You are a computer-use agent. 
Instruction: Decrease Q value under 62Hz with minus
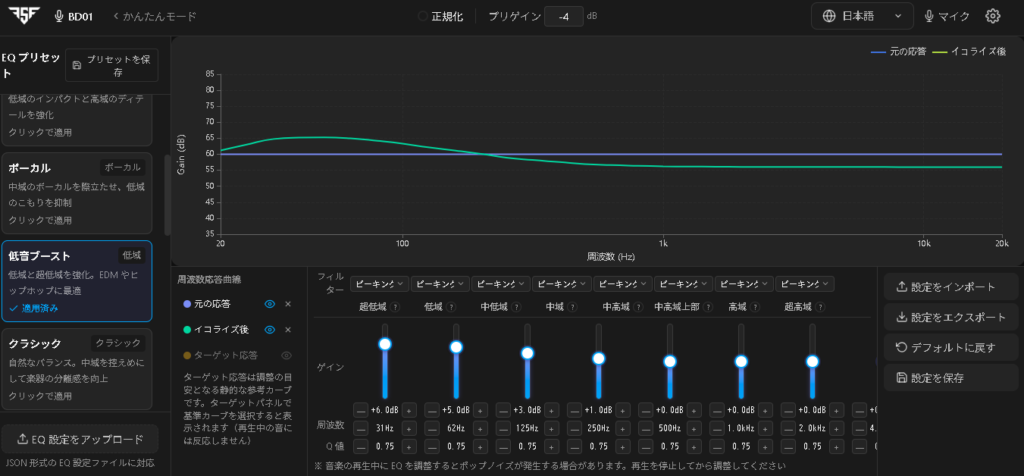click(x=432, y=447)
